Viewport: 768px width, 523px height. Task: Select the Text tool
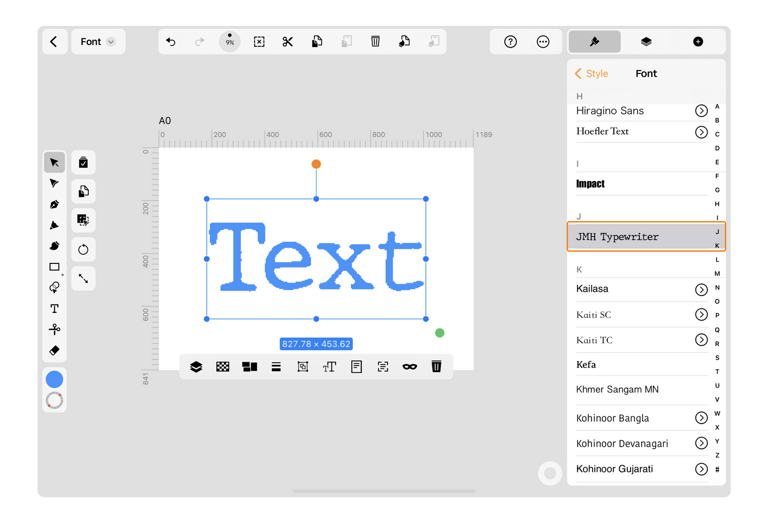point(54,309)
